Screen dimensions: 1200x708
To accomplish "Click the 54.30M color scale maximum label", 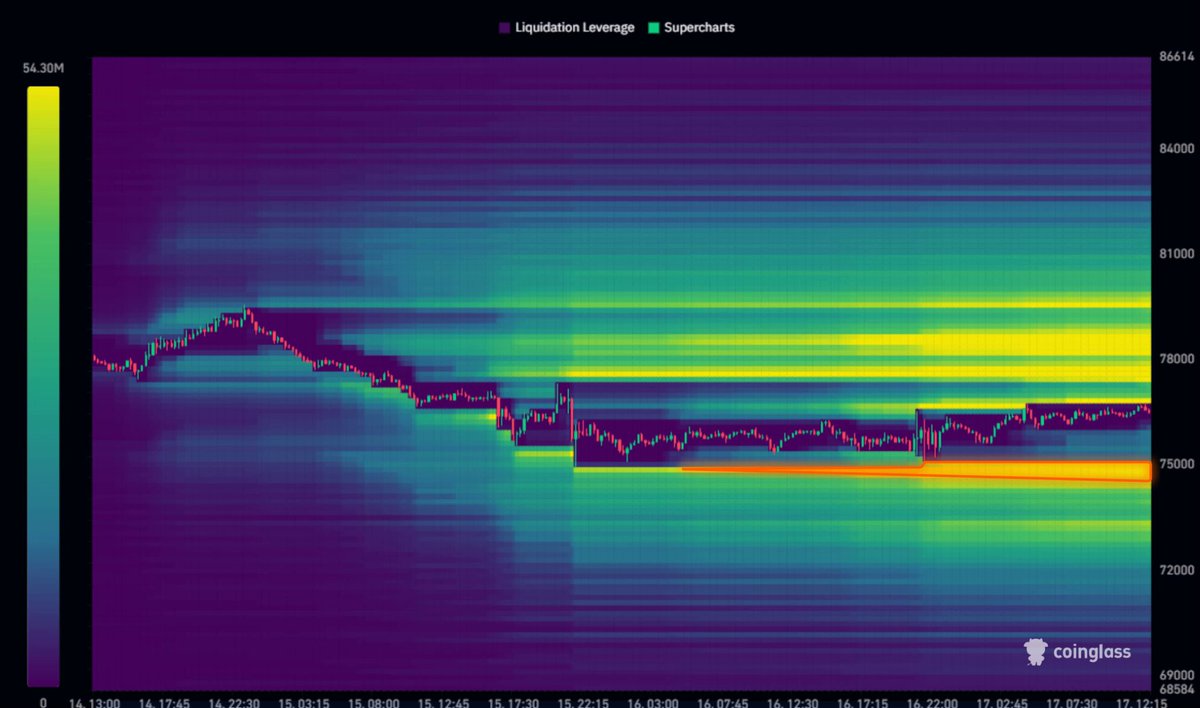I will pos(43,68).
